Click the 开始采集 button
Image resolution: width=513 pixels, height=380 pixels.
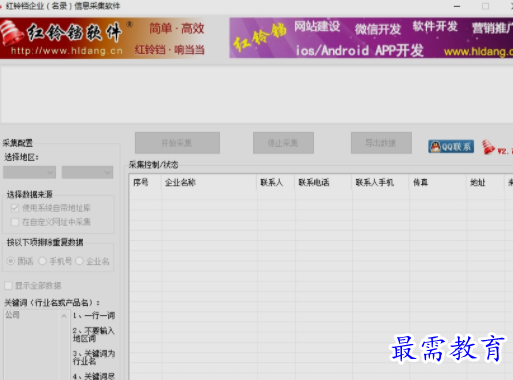tap(177, 143)
